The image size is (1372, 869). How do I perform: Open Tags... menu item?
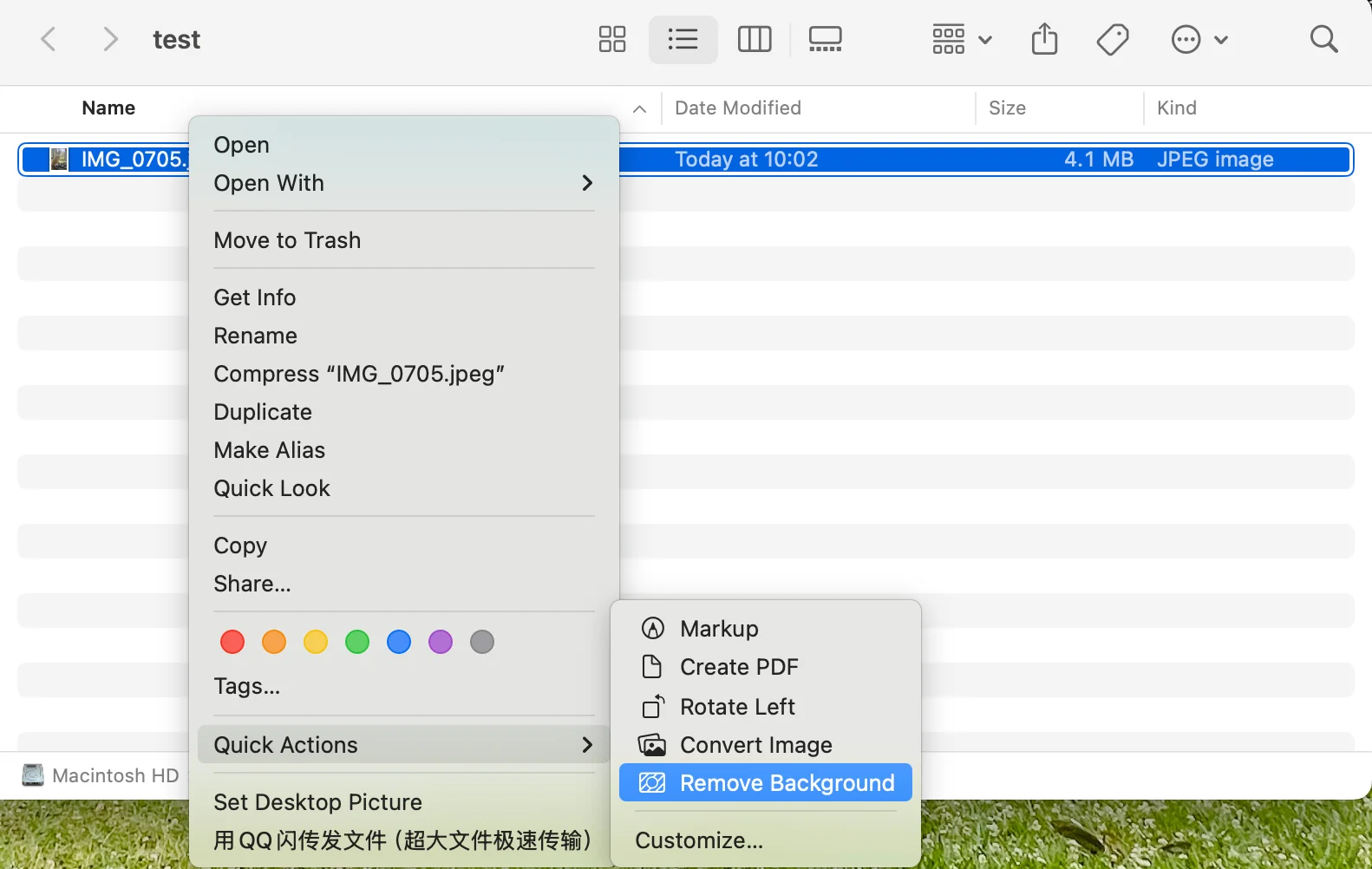404,686
